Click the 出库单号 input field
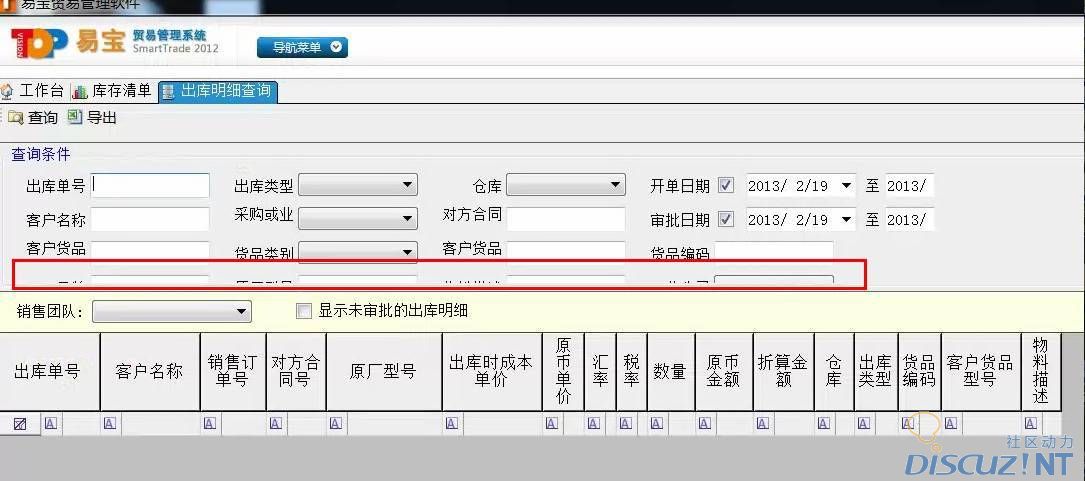The height and width of the screenshot is (481, 1085). pos(151,185)
